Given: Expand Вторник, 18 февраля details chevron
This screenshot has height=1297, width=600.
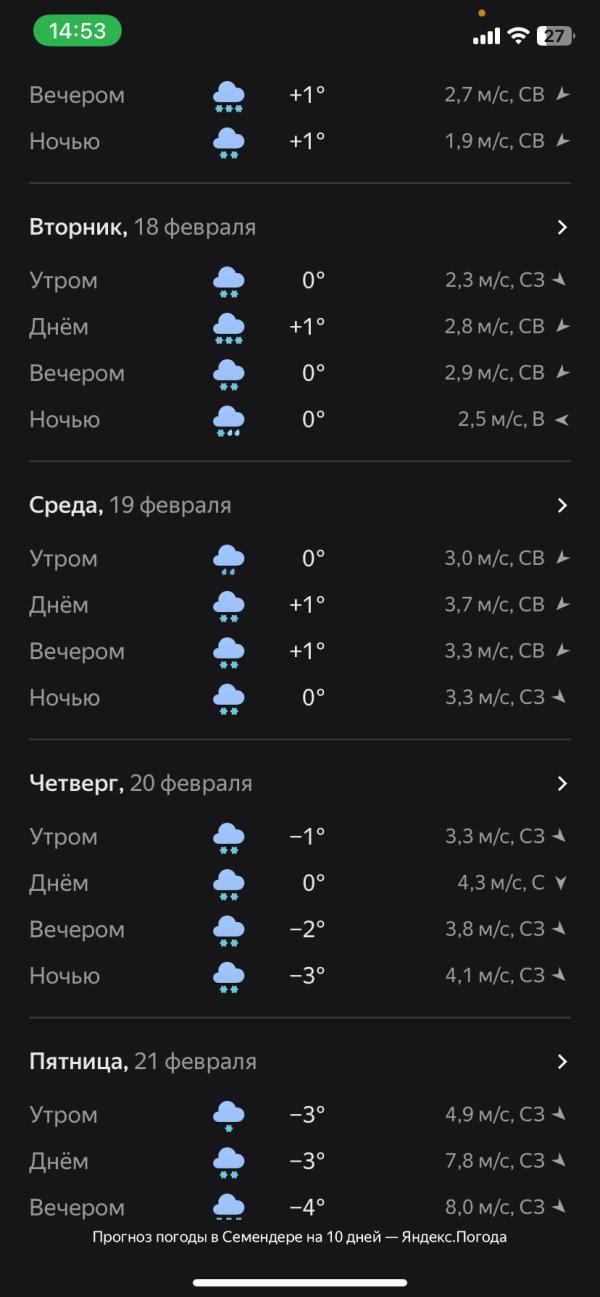Looking at the screenshot, I should [562, 228].
